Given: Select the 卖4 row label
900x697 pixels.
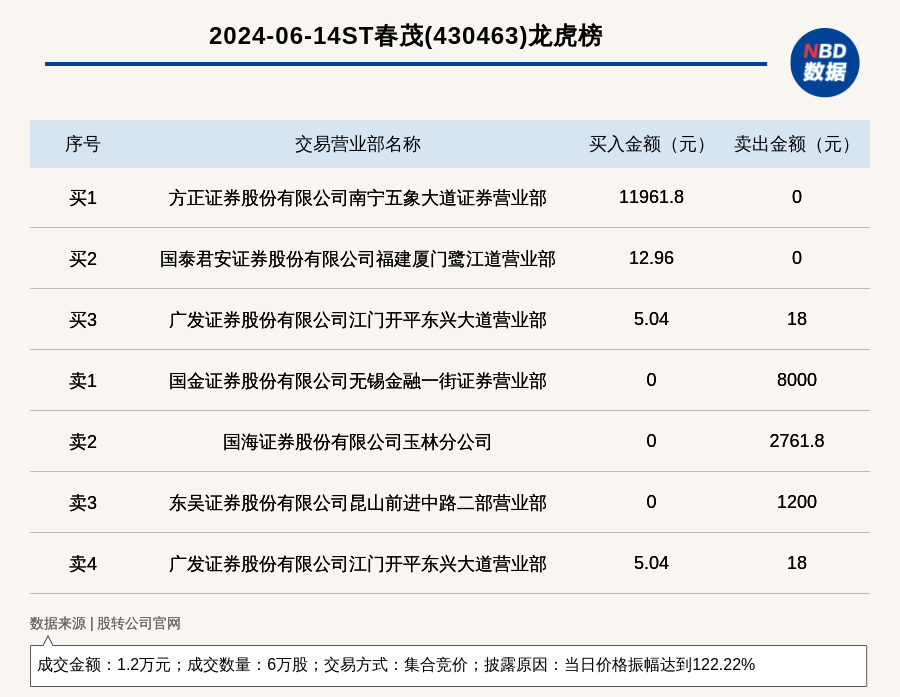Looking at the screenshot, I should point(83,564).
